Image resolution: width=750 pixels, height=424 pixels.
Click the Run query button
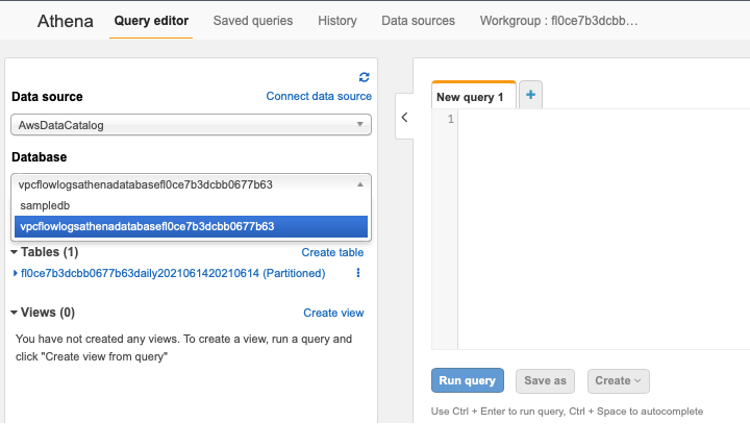[x=467, y=380]
